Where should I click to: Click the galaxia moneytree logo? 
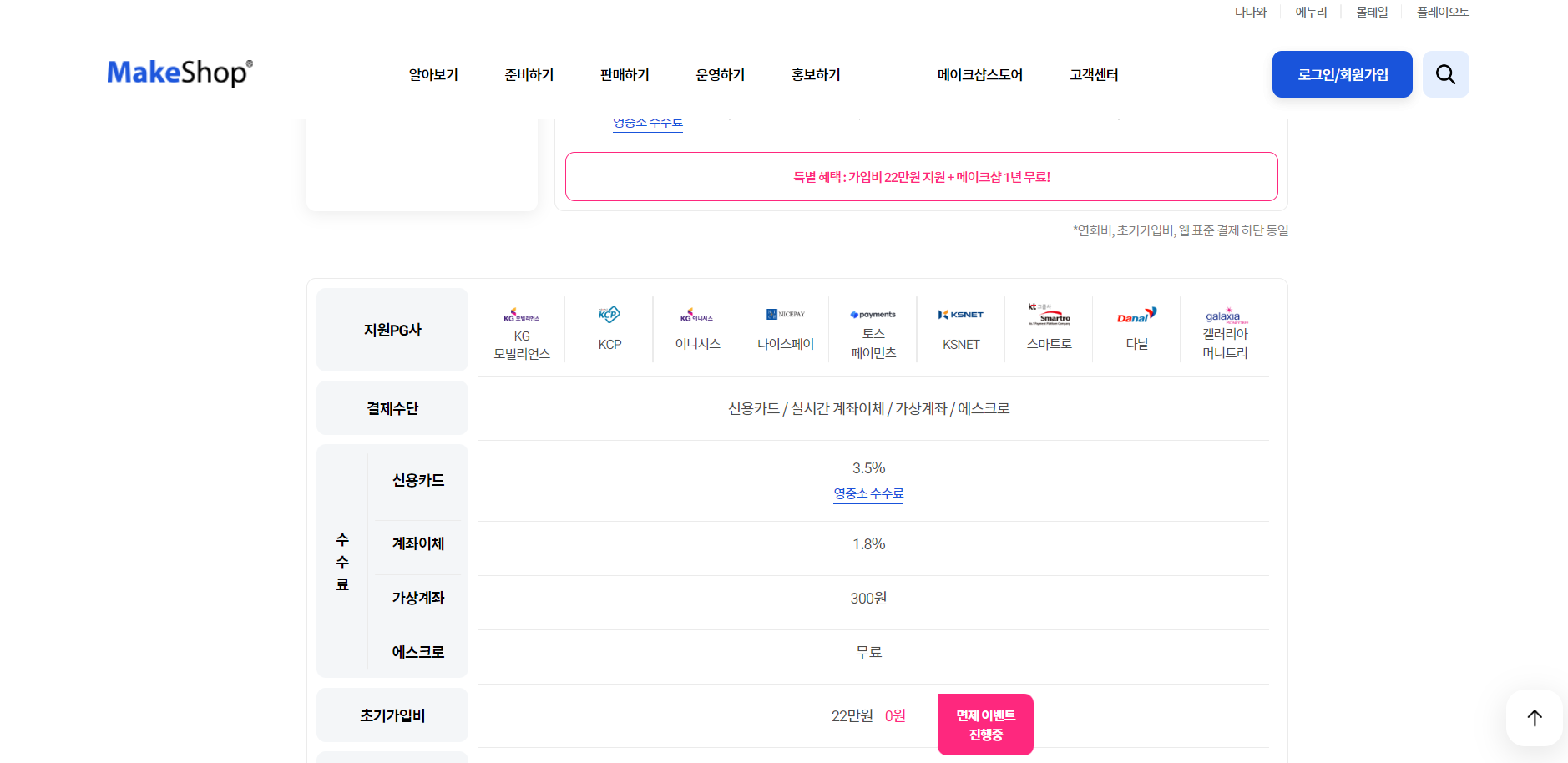1225,316
